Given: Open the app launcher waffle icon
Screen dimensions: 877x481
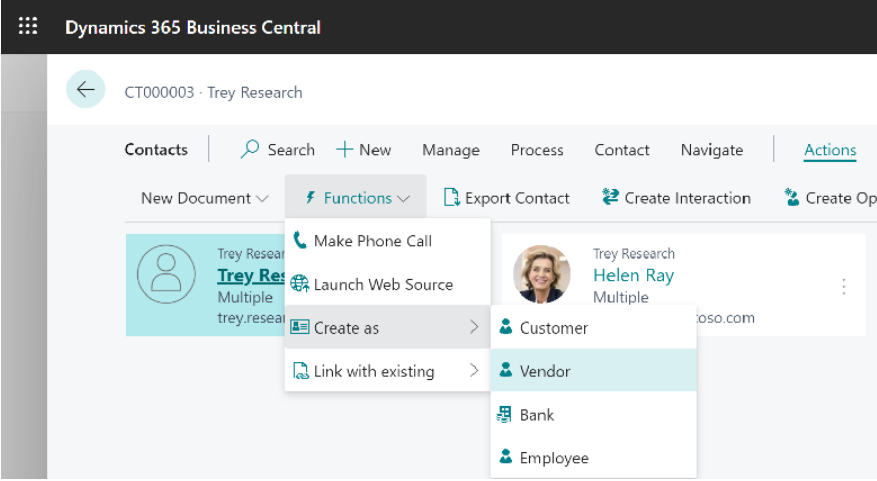Looking at the screenshot, I should (27, 26).
